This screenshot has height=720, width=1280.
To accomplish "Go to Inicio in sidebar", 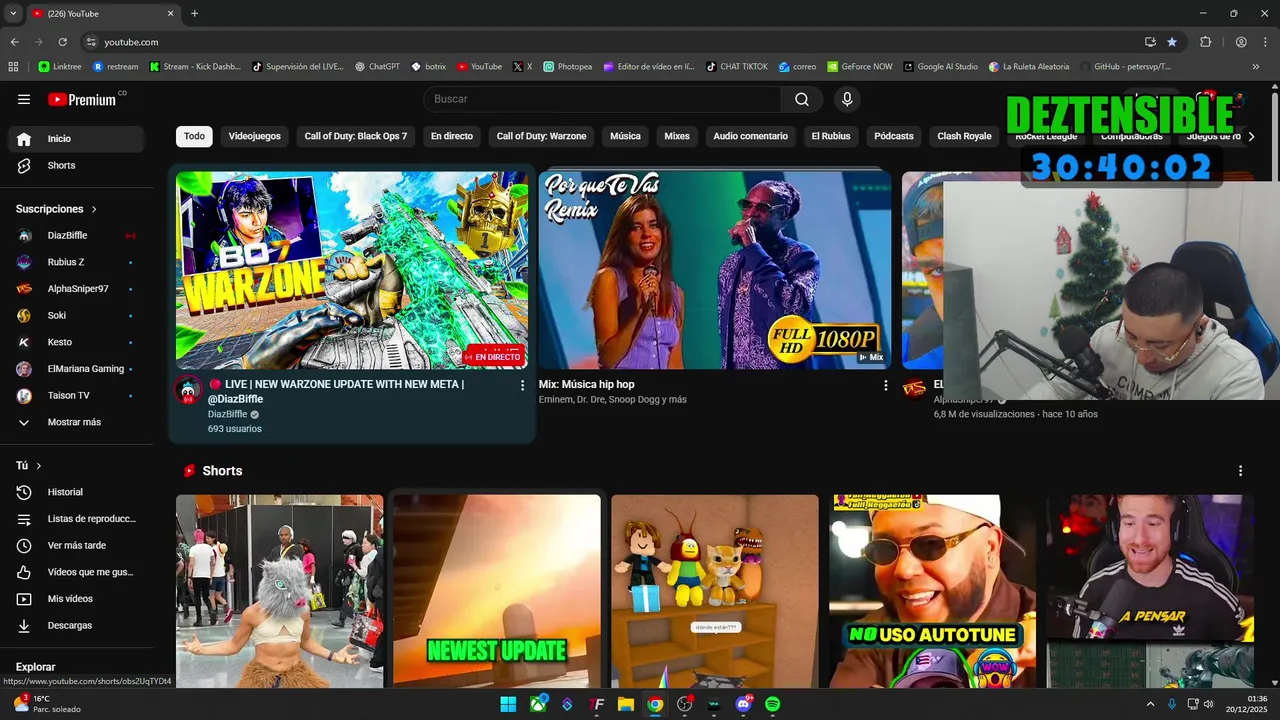I will pyautogui.click(x=76, y=139).
